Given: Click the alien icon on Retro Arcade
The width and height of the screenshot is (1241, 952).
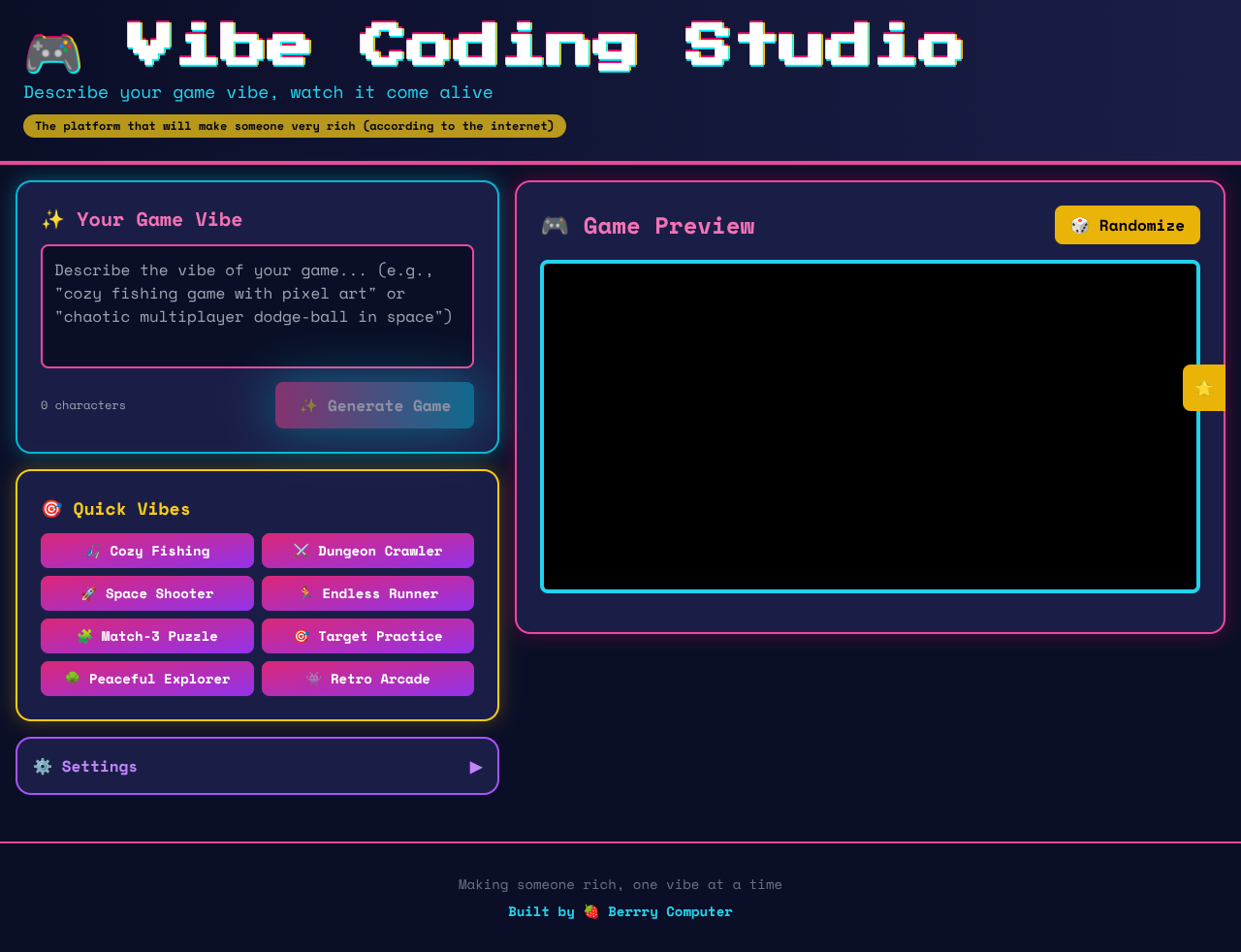Looking at the screenshot, I should [x=312, y=679].
